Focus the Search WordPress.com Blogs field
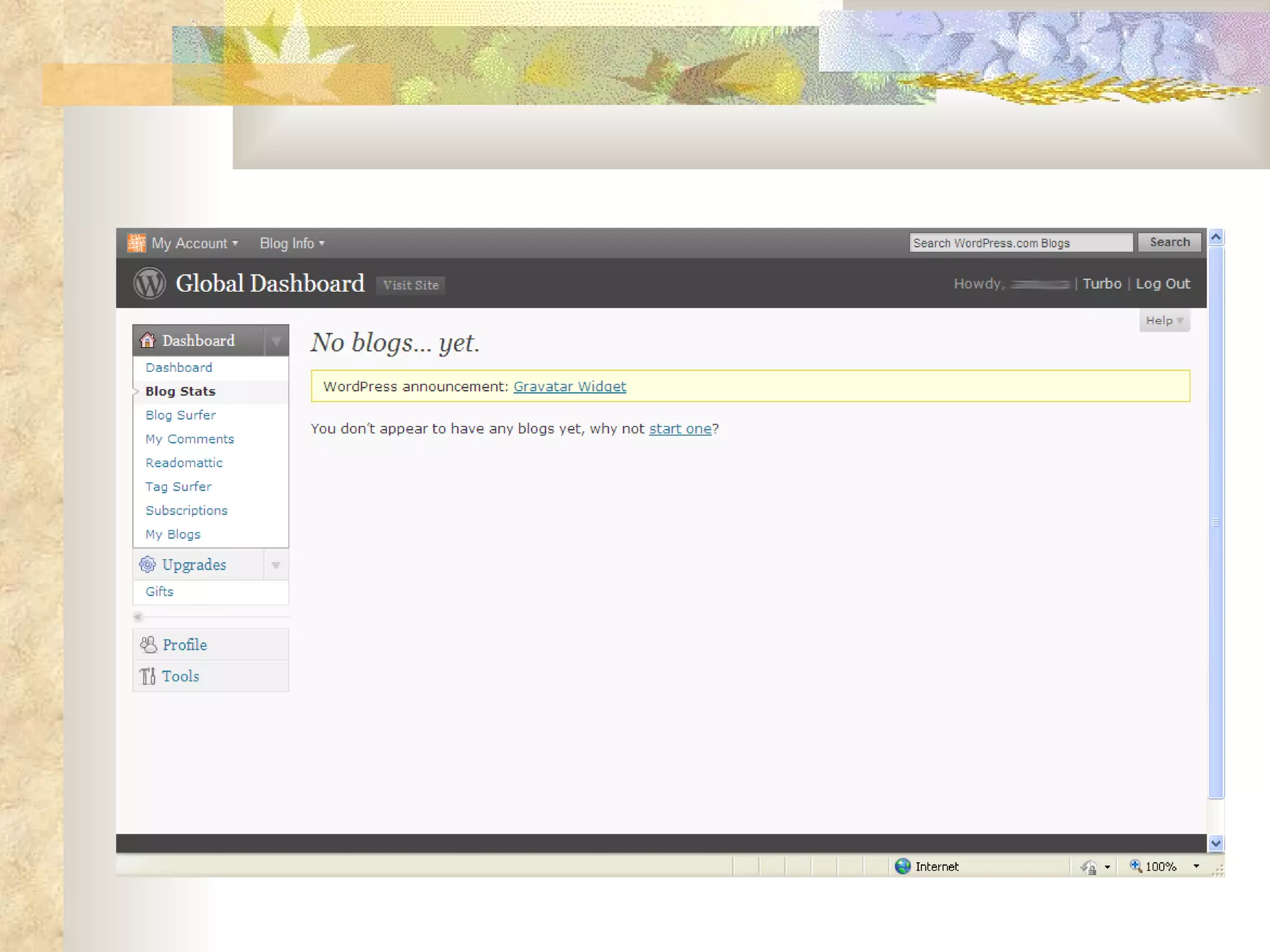 1020,243
